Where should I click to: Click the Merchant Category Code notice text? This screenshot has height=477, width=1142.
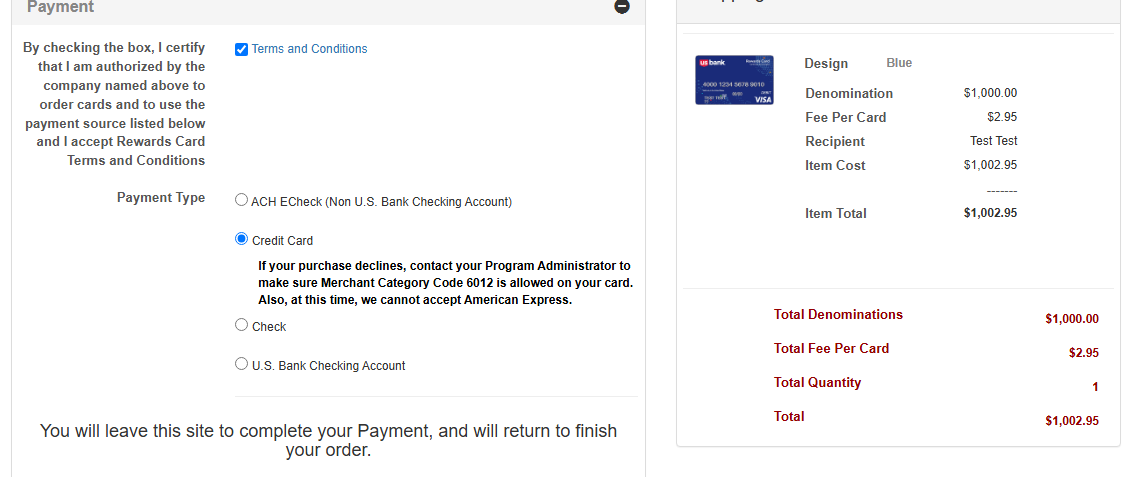445,283
